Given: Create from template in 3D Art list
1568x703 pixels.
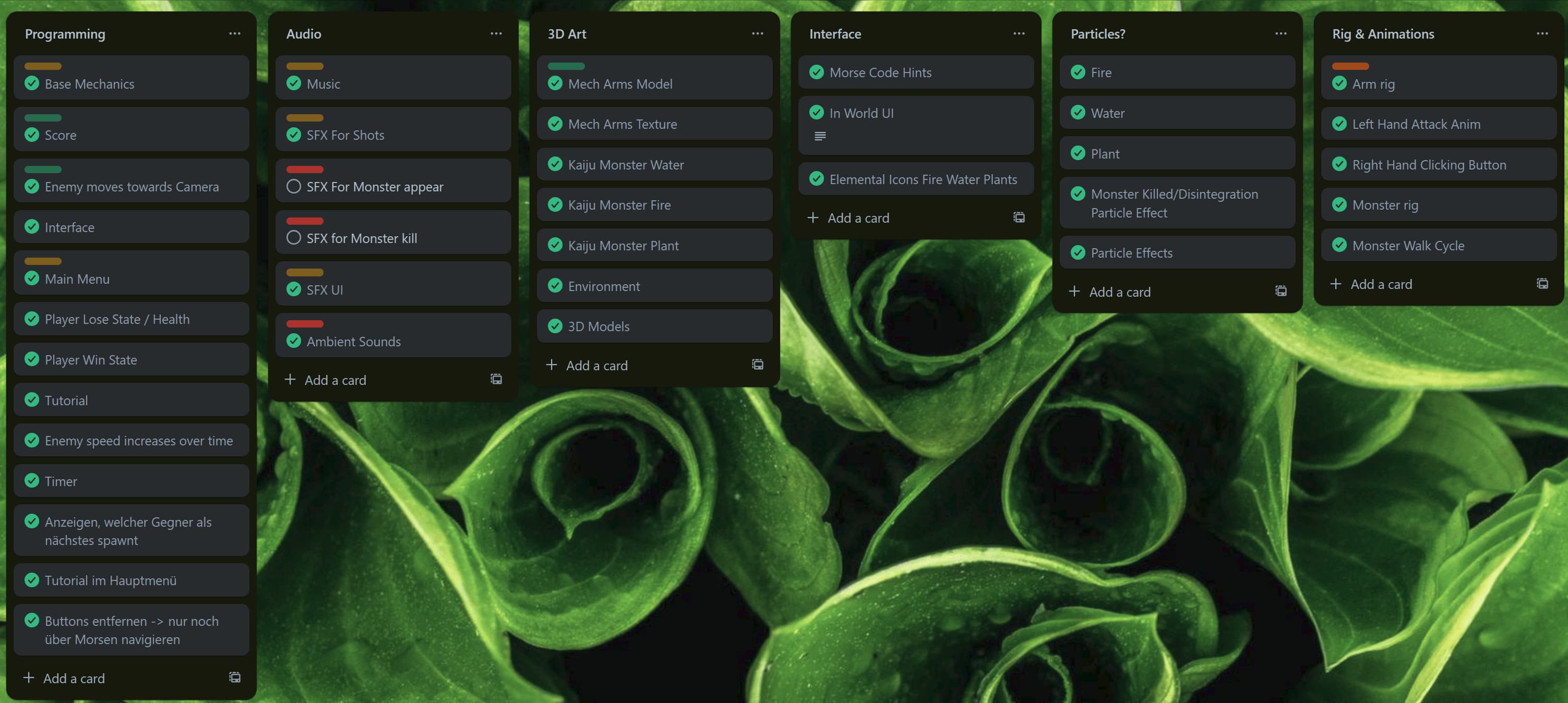Looking at the screenshot, I should click(757, 365).
